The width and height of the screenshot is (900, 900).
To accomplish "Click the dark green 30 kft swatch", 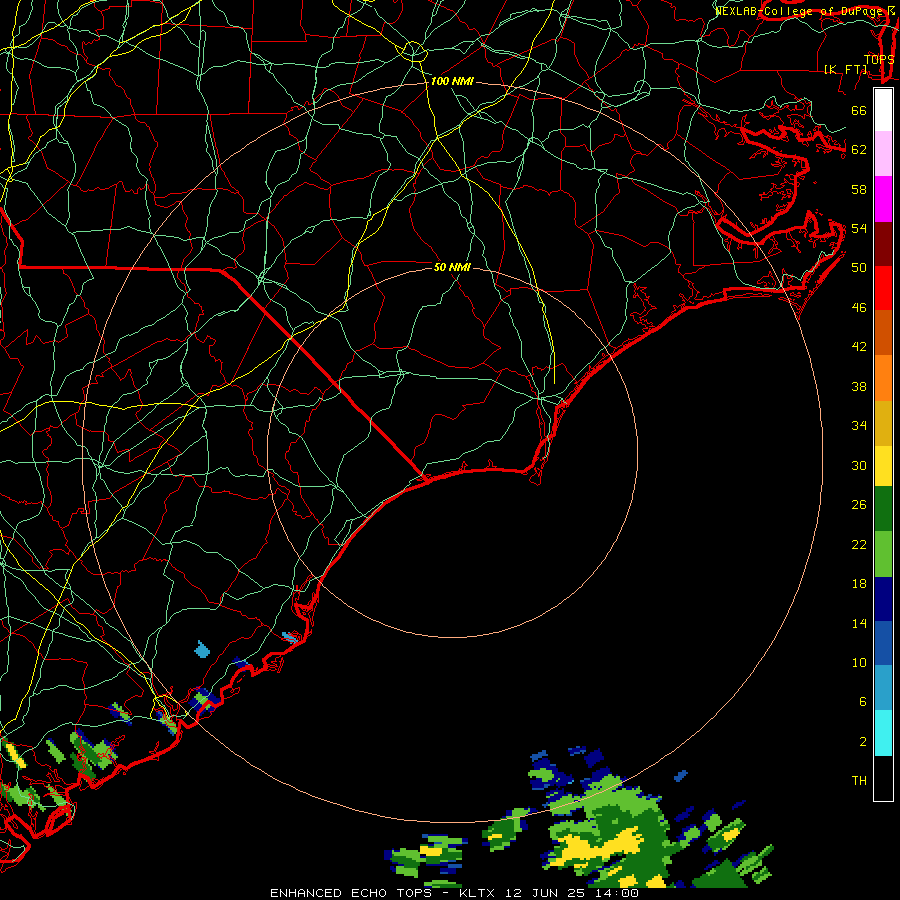I will click(x=883, y=509).
